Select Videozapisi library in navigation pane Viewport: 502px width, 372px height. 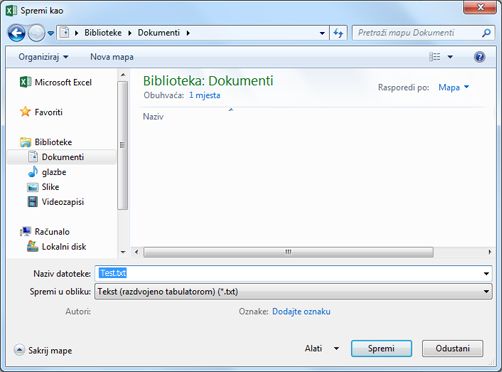coord(56,202)
